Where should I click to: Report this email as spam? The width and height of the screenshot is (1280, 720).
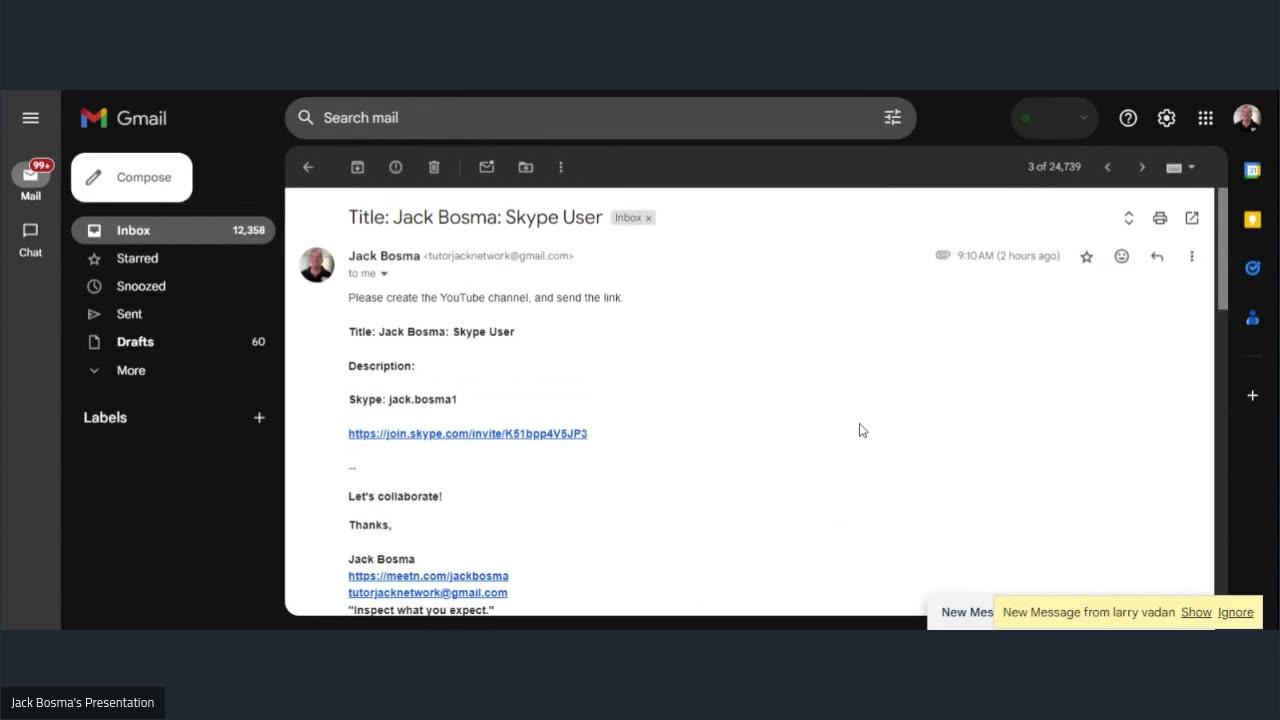point(396,167)
